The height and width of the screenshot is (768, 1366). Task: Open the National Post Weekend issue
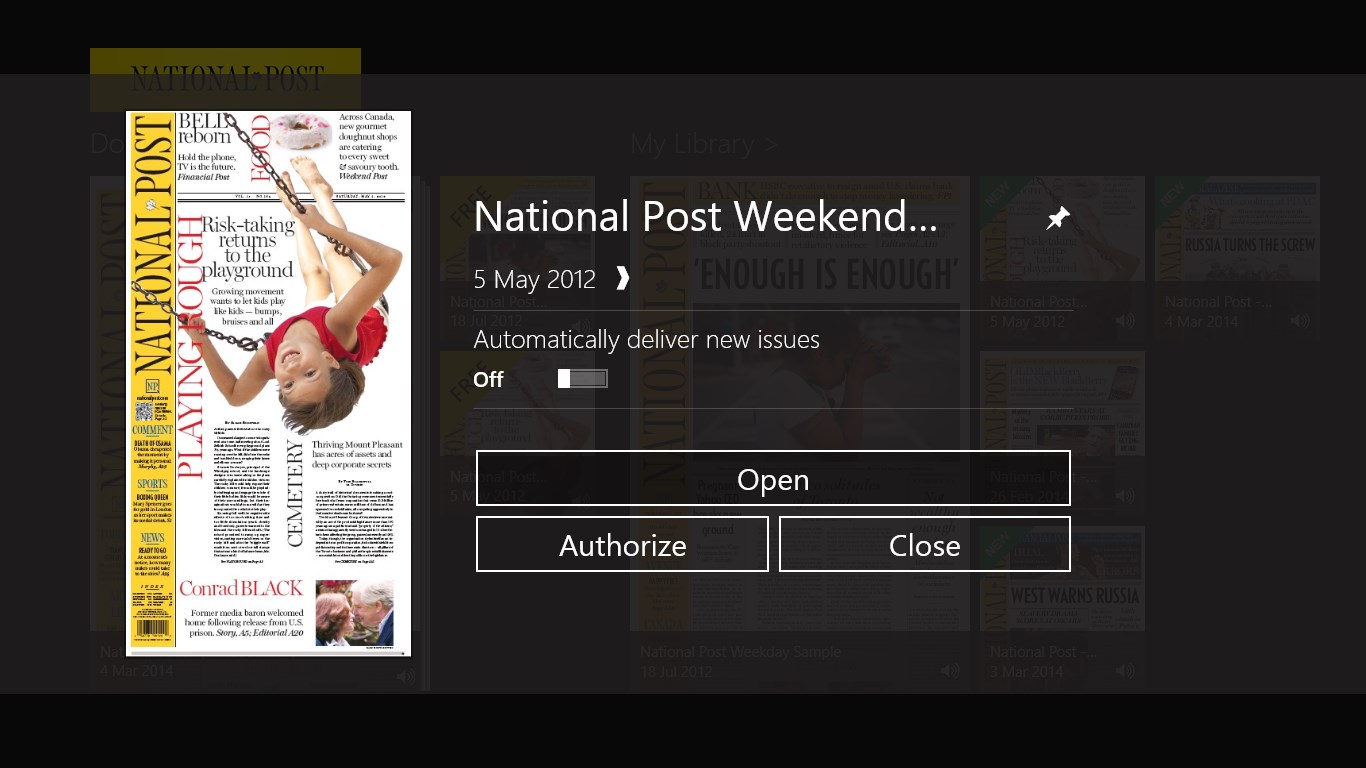coord(773,479)
